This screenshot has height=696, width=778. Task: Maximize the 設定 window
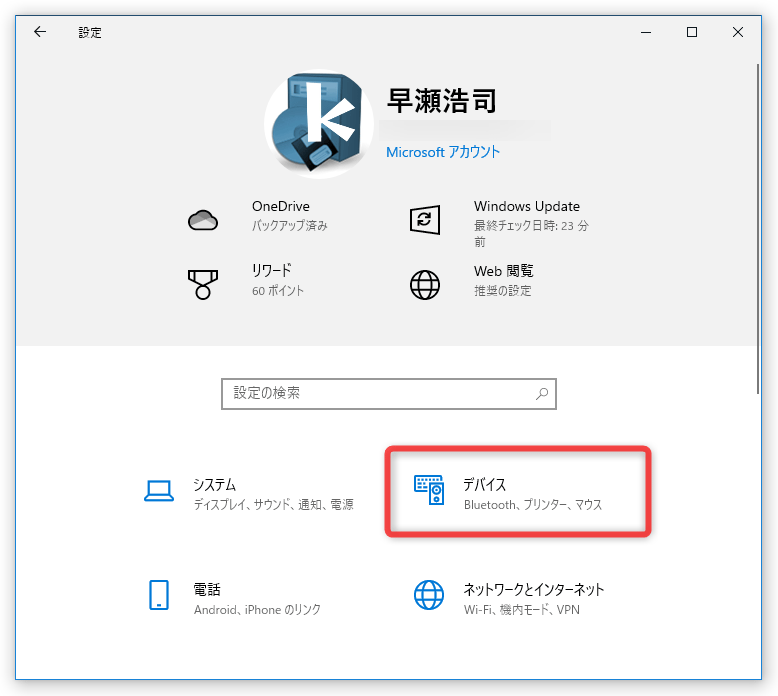692,32
